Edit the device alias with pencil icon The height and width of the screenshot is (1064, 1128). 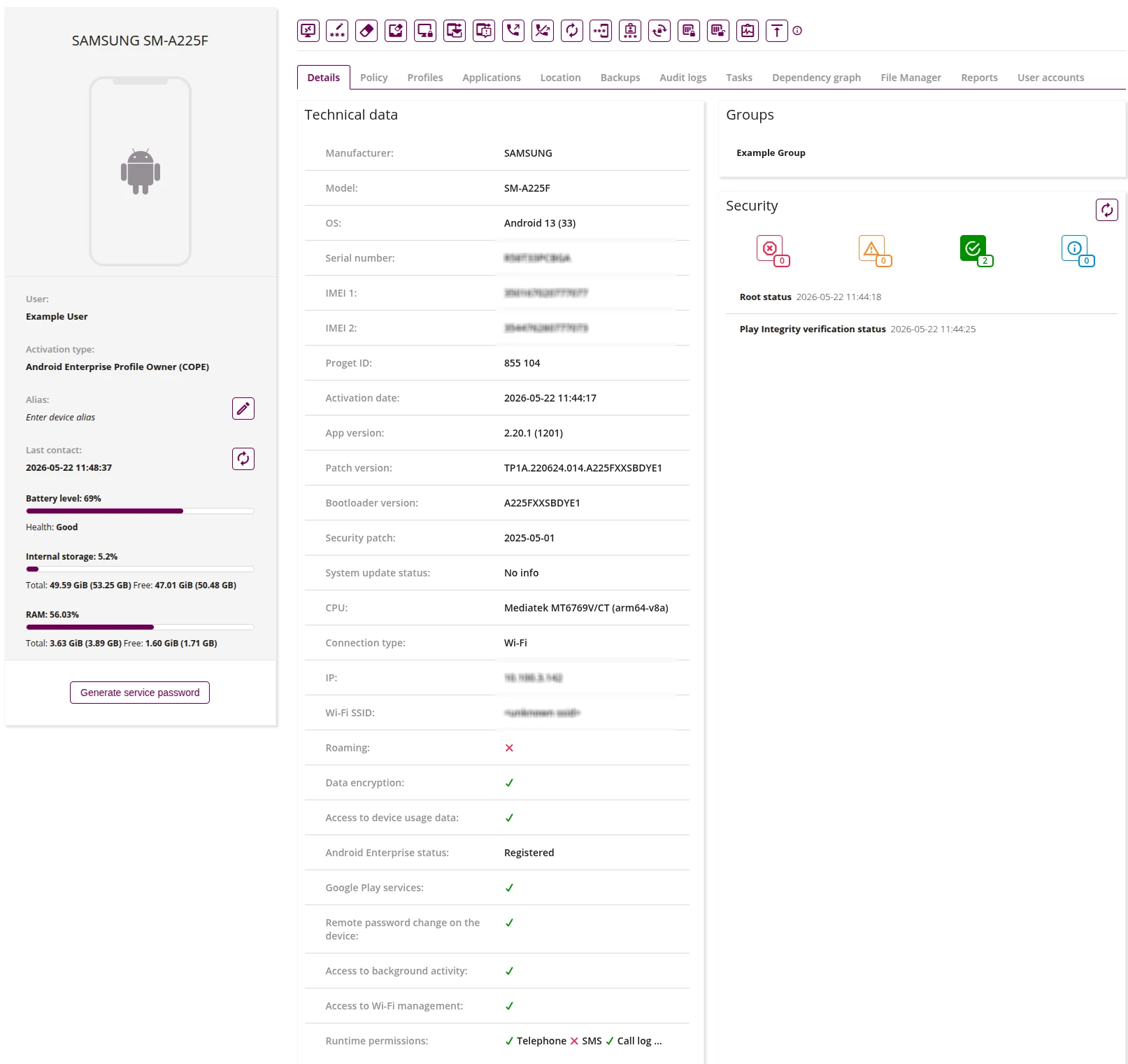click(243, 409)
